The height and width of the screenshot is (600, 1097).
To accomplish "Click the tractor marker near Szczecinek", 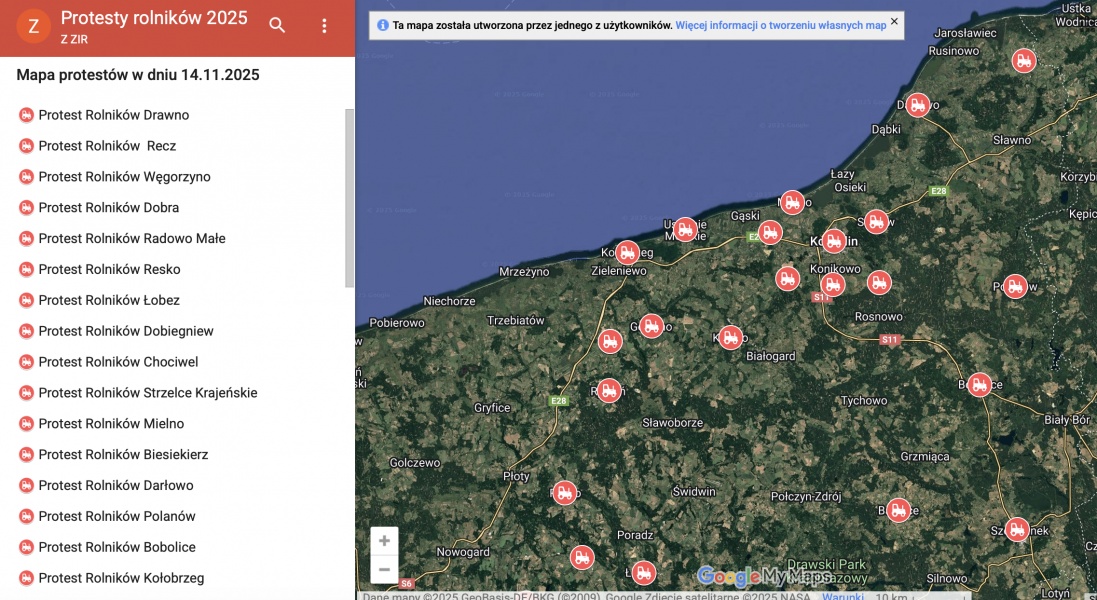I will click(x=1016, y=530).
